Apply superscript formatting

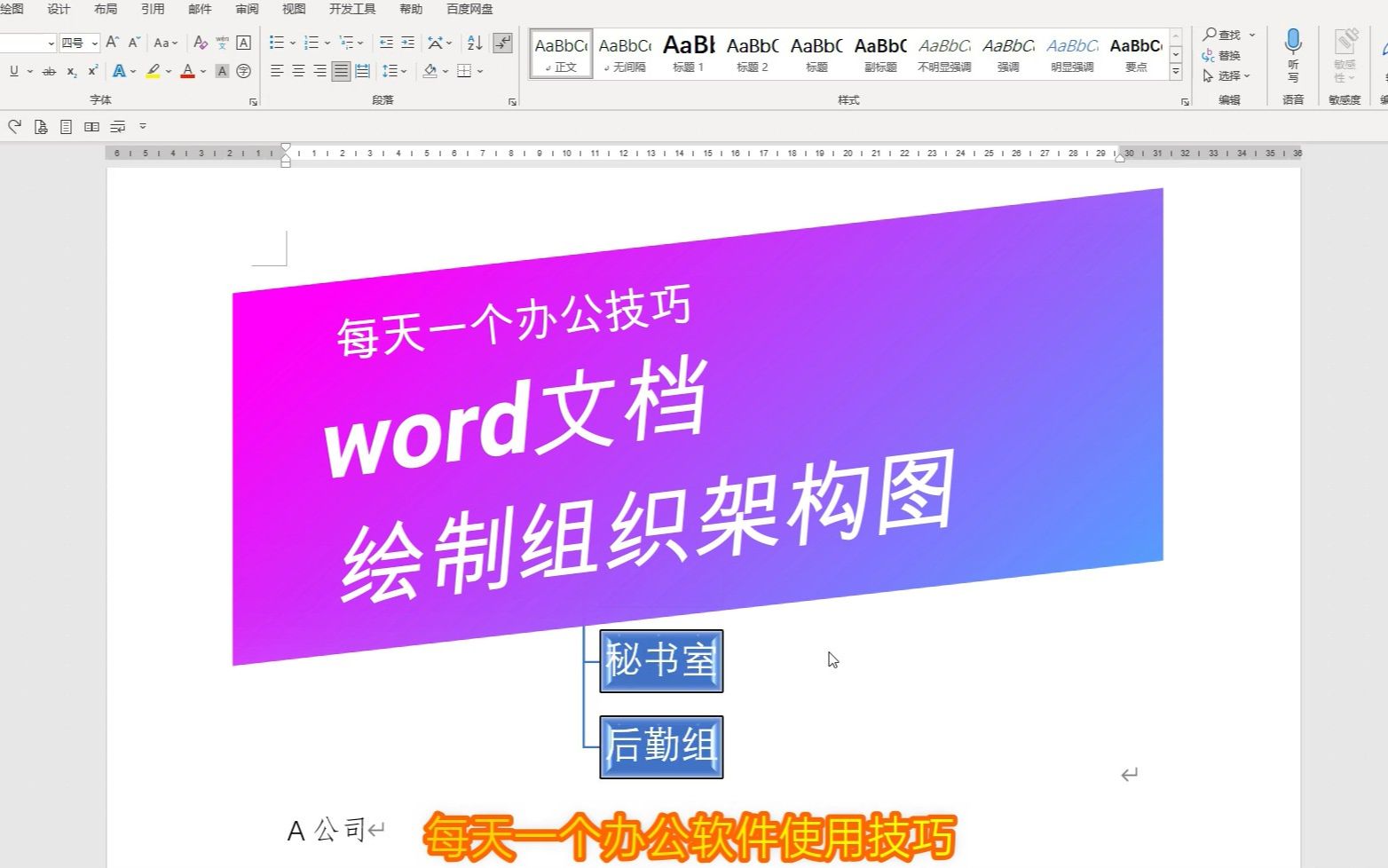click(x=92, y=71)
